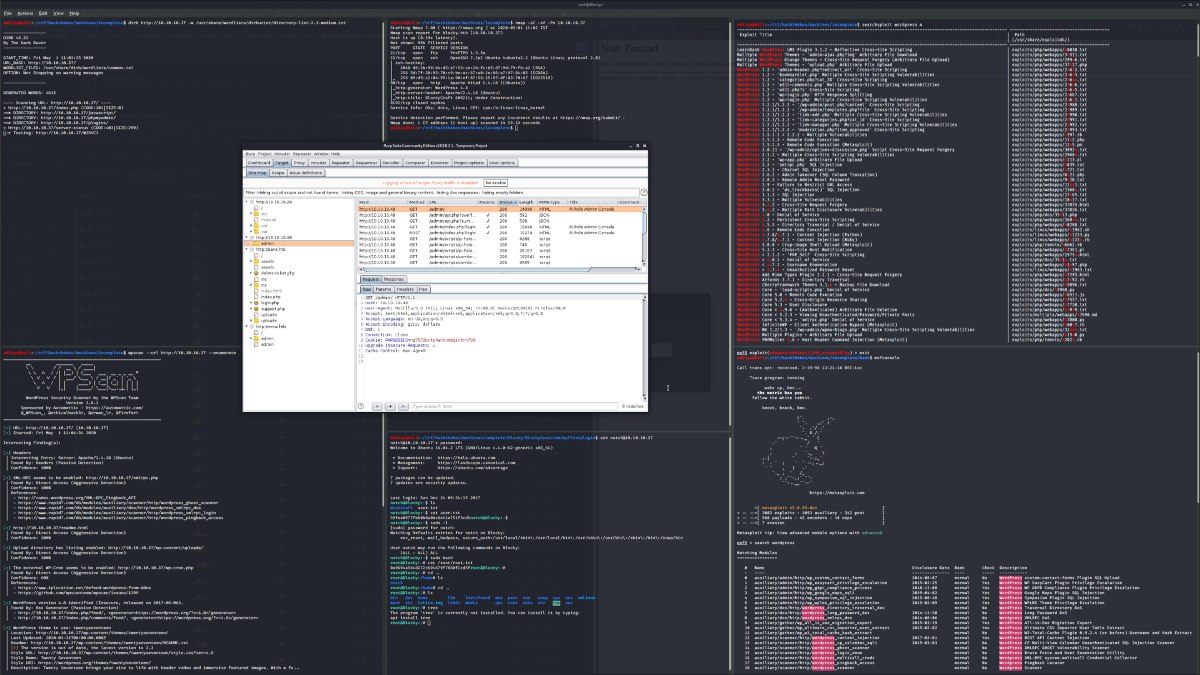This screenshot has height=675, width=1200.
Task: Sort requests by Method column
Action: pos(417,202)
